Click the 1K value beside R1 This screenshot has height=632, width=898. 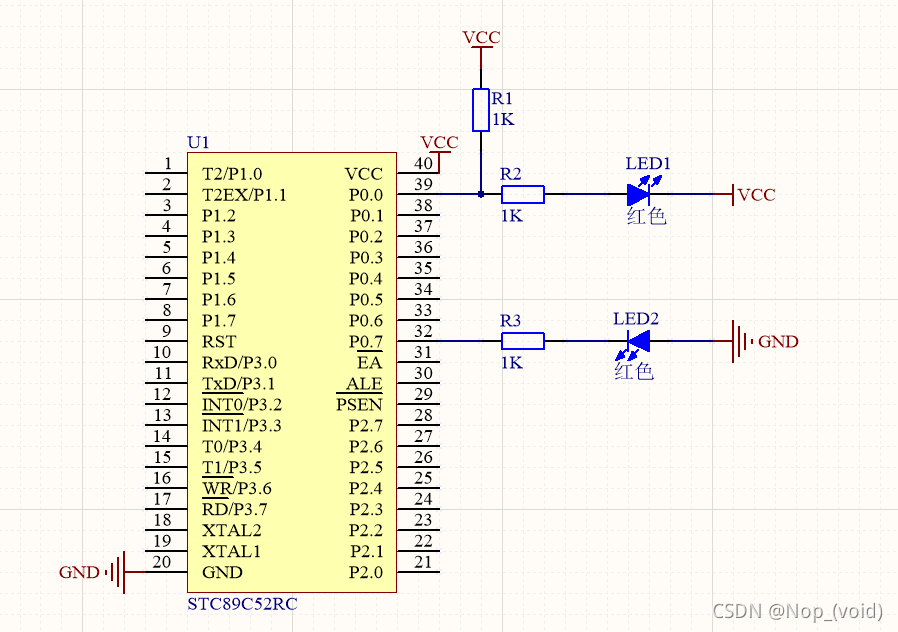pyautogui.click(x=503, y=119)
